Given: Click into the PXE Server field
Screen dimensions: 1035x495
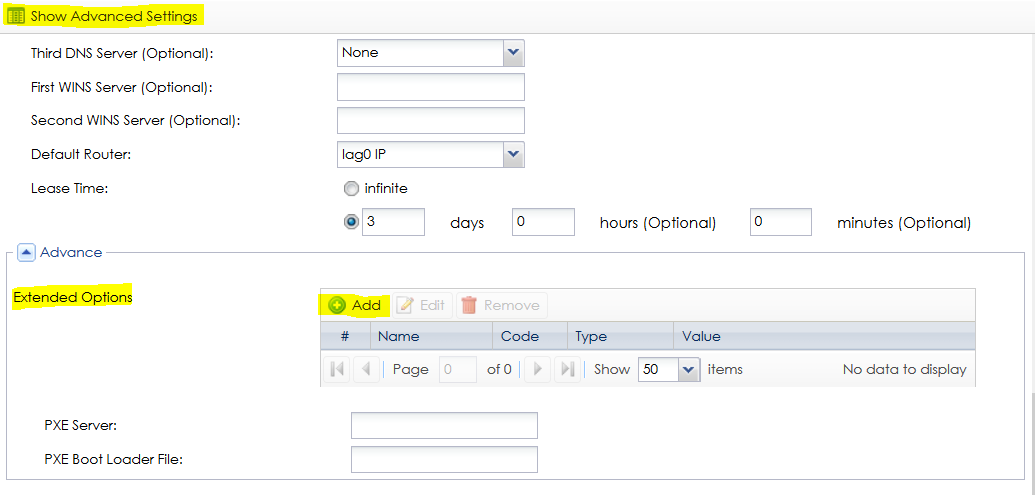Looking at the screenshot, I should click(444, 425).
